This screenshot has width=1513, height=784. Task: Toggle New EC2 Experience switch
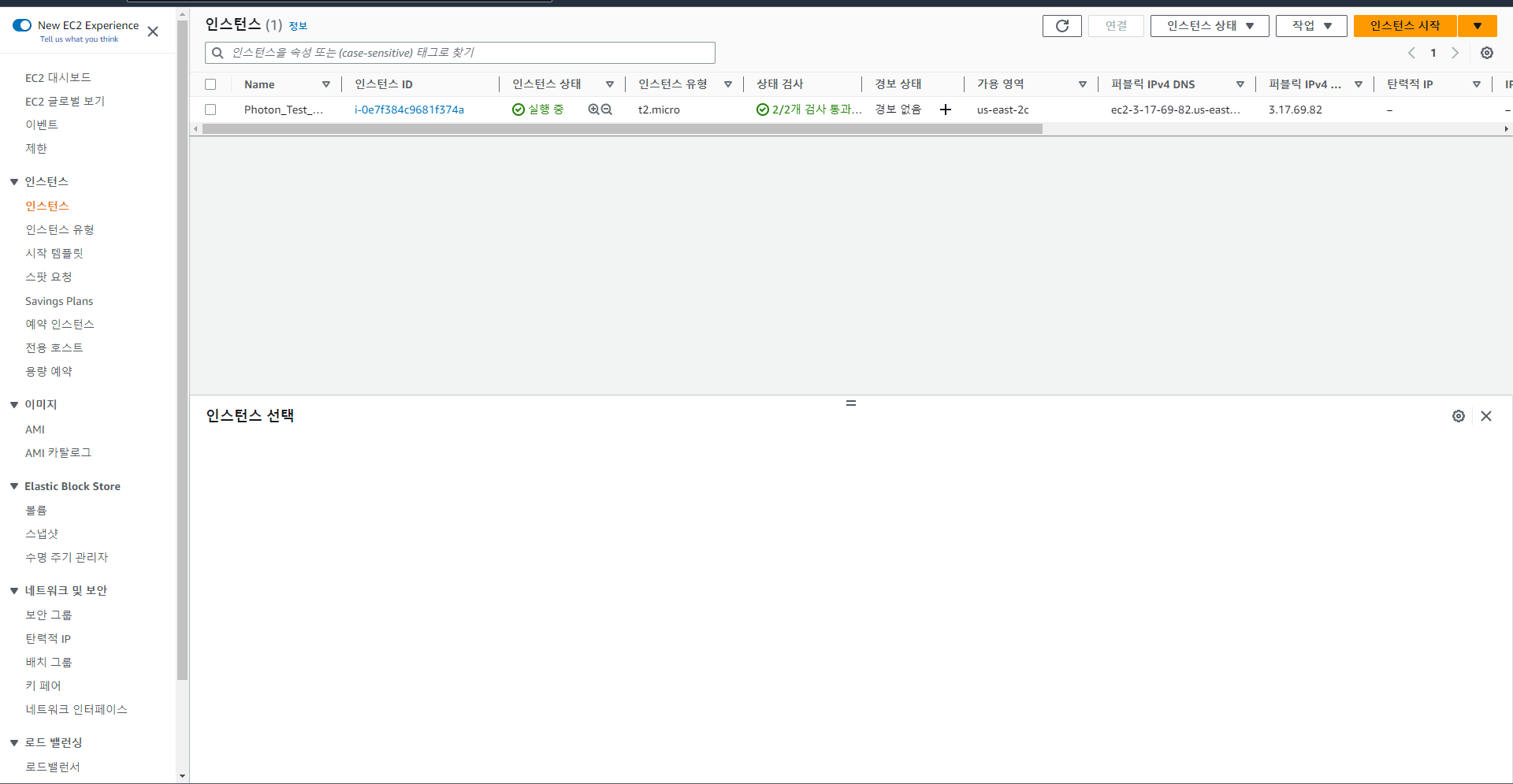[x=22, y=25]
